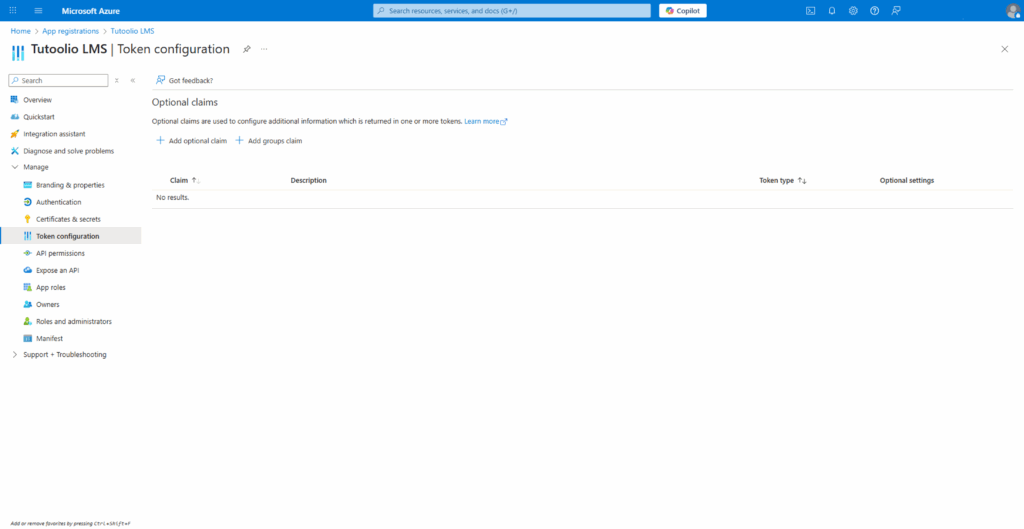Click the help question mark icon
The image size is (1024, 529).
(874, 10)
